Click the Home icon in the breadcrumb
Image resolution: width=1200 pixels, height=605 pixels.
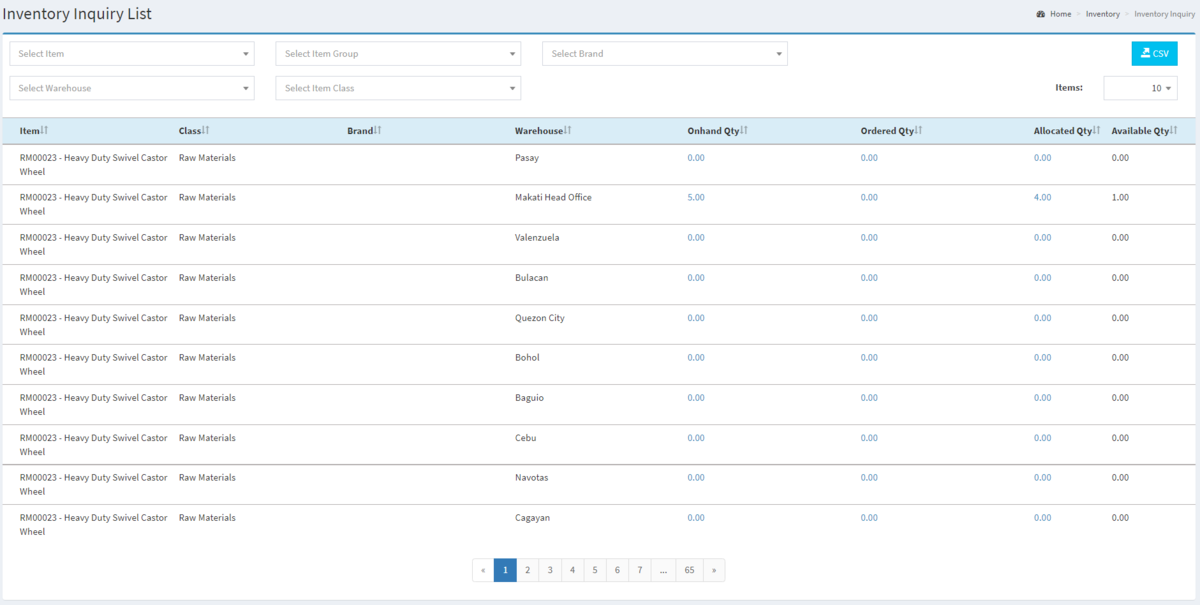[1041, 13]
